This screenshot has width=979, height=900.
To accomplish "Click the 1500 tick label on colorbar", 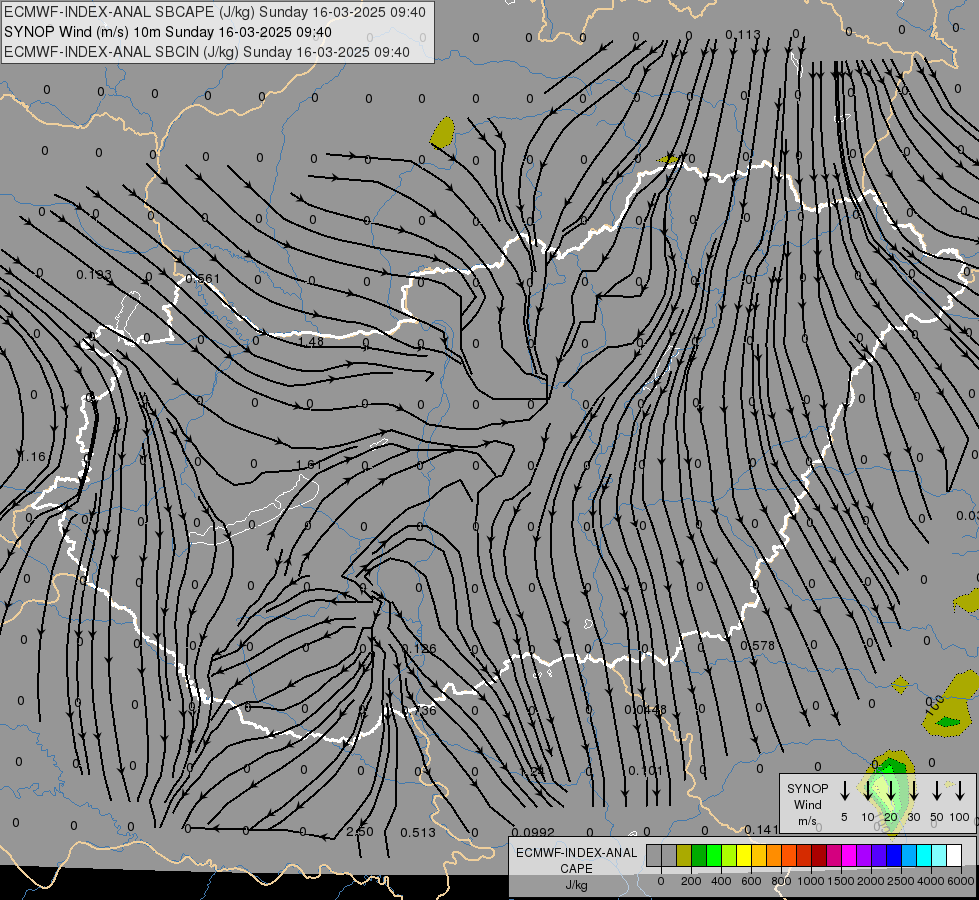I will pyautogui.click(x=840, y=881).
